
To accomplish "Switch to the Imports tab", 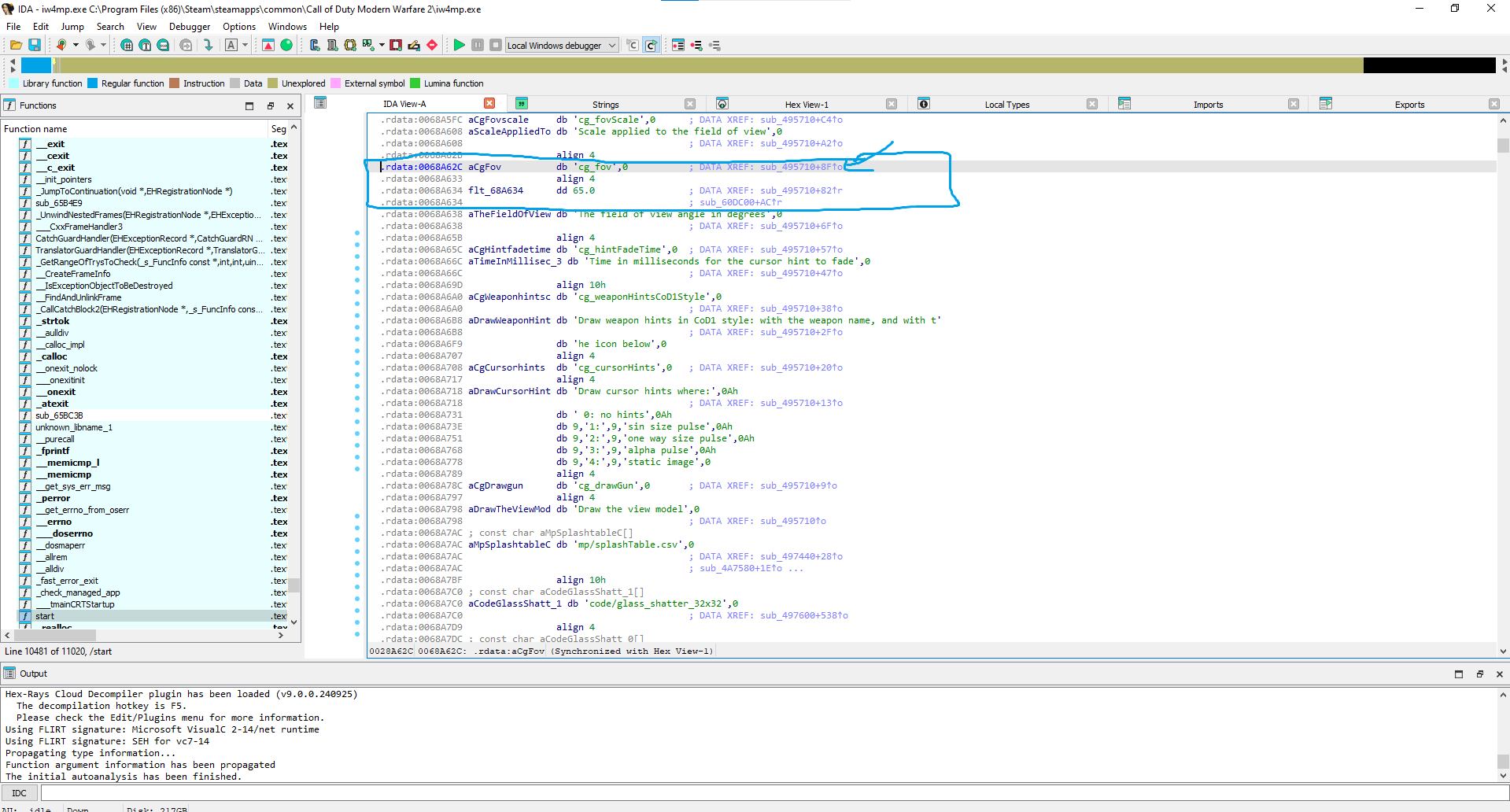I will pyautogui.click(x=1208, y=105).
